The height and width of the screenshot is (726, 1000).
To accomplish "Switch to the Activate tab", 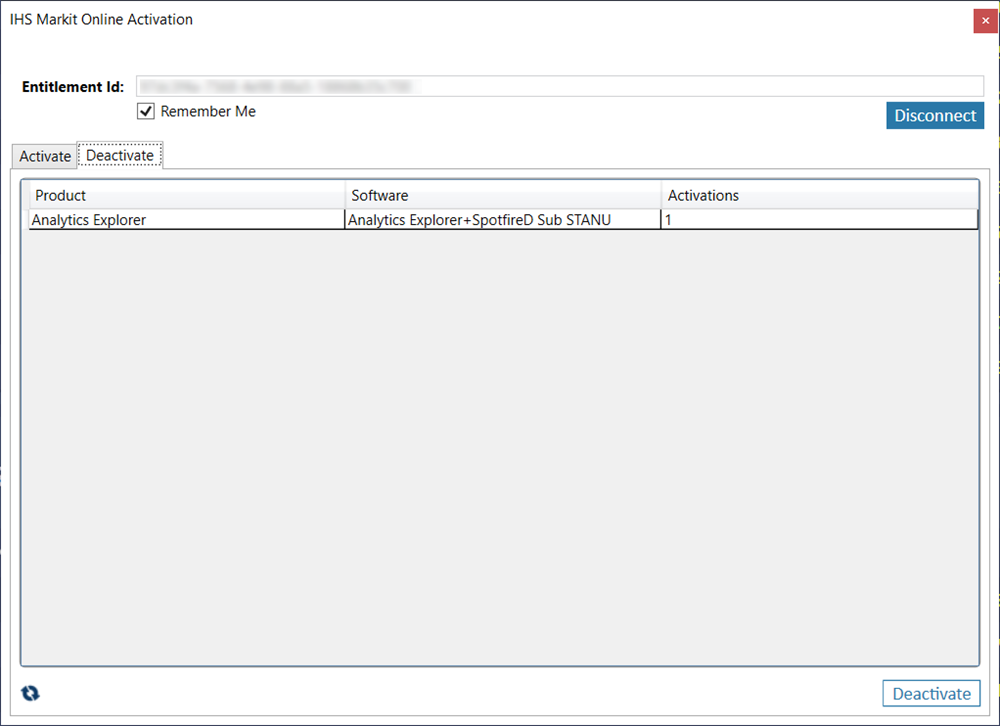I will click(45, 156).
